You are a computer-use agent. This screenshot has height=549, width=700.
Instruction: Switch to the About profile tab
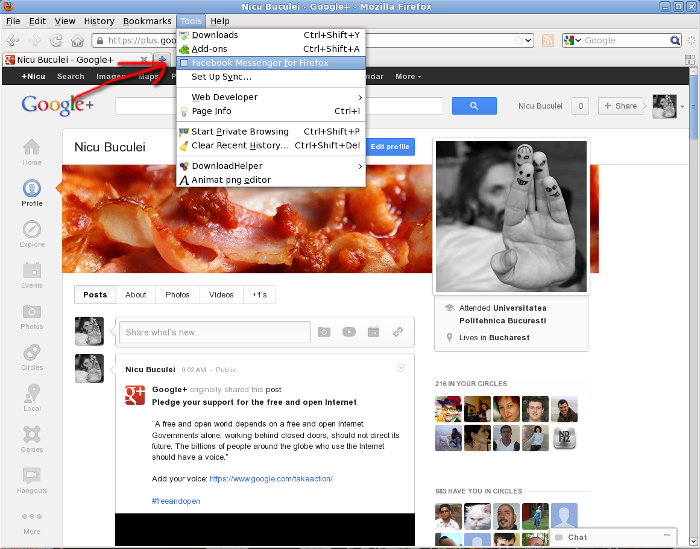136,295
